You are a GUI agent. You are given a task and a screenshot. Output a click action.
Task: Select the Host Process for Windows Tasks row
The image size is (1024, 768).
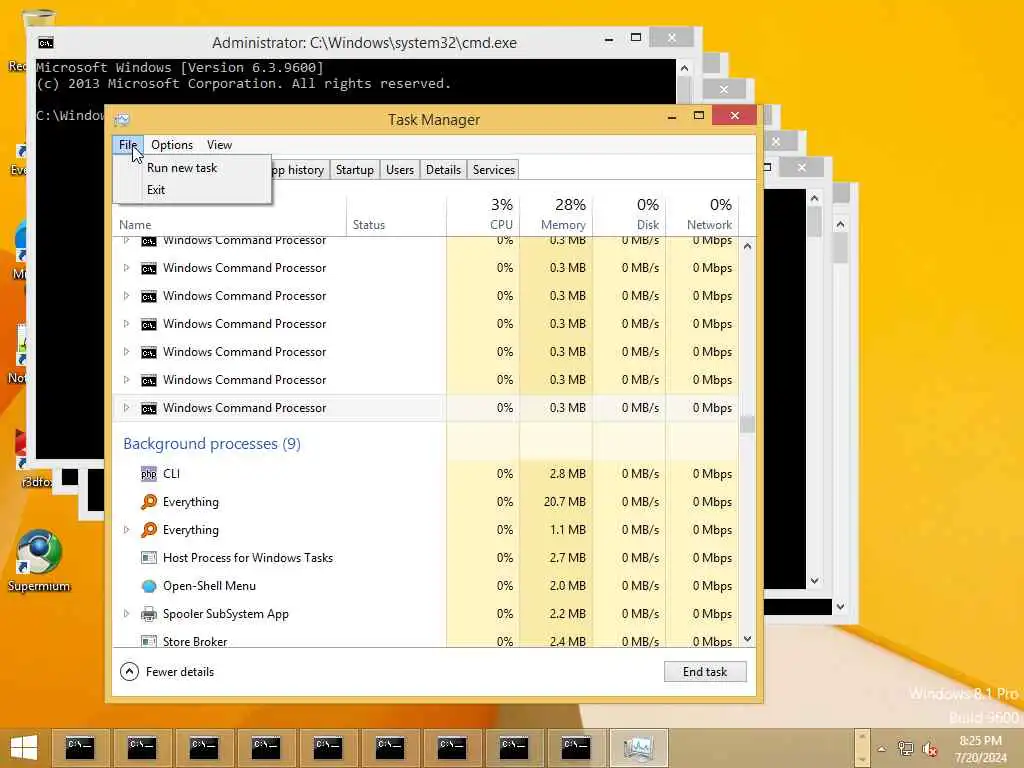click(x=426, y=558)
